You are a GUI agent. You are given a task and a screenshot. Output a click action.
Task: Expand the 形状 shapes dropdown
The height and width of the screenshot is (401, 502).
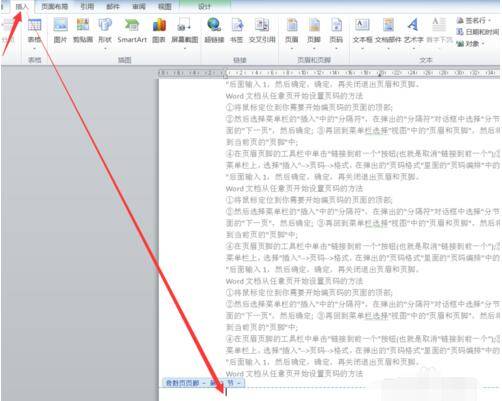105,49
